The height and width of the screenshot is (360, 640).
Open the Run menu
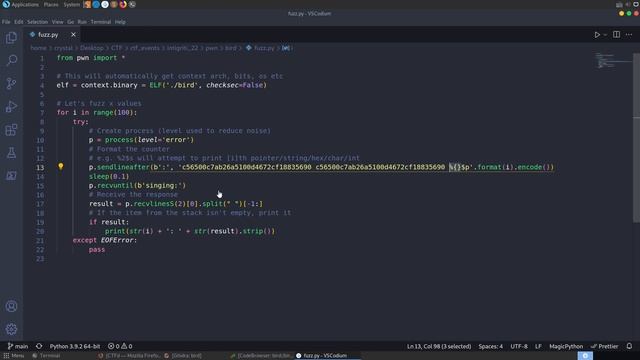pyautogui.click(x=82, y=22)
